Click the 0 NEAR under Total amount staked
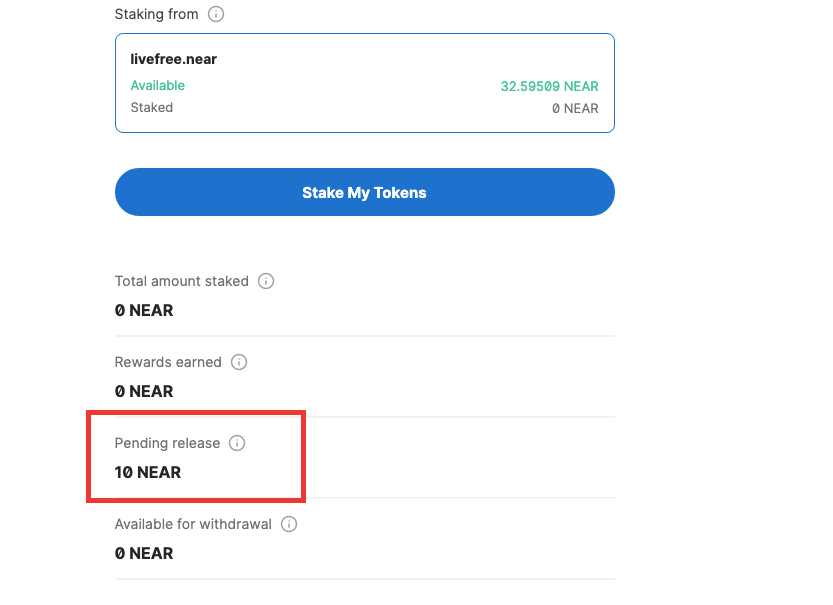Image resolution: width=833 pixels, height=605 pixels. (x=144, y=310)
